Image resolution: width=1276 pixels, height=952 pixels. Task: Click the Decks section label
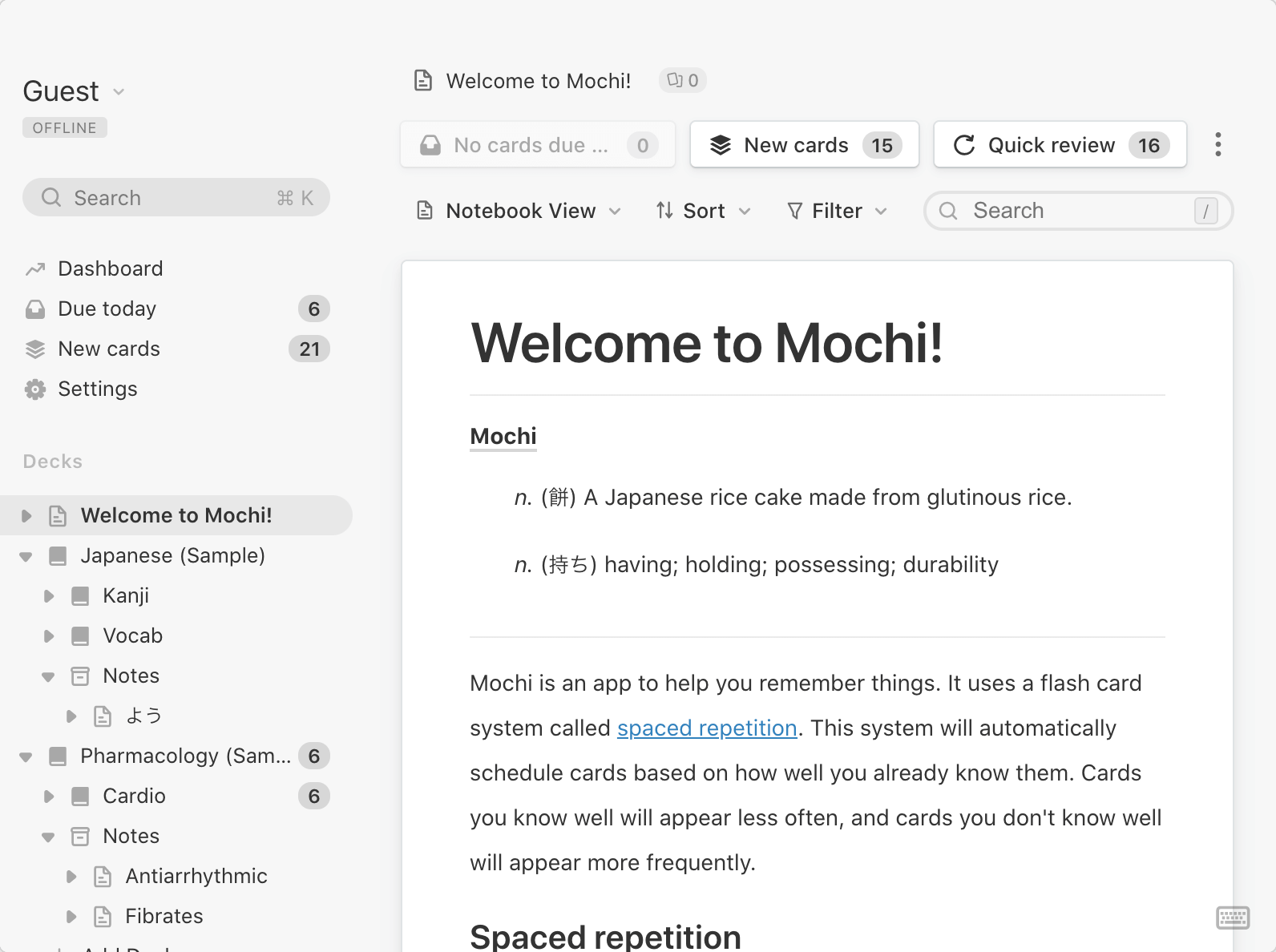tap(53, 462)
